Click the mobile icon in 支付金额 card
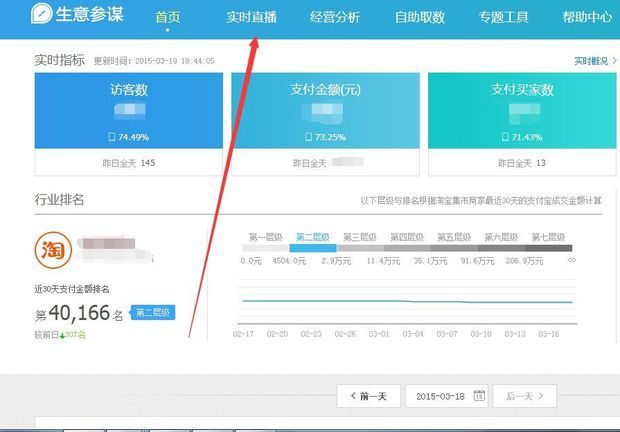Viewport: 620px width, 432px height. (310, 136)
